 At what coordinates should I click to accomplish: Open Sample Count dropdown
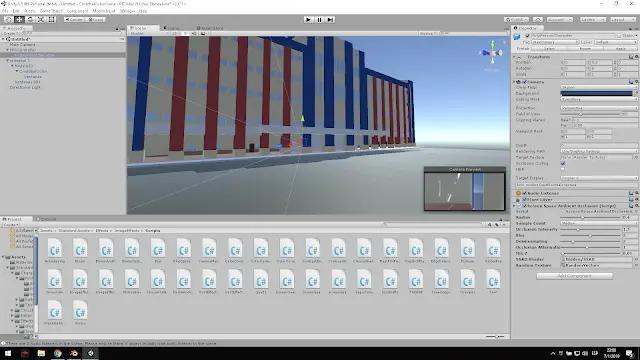click(599, 223)
